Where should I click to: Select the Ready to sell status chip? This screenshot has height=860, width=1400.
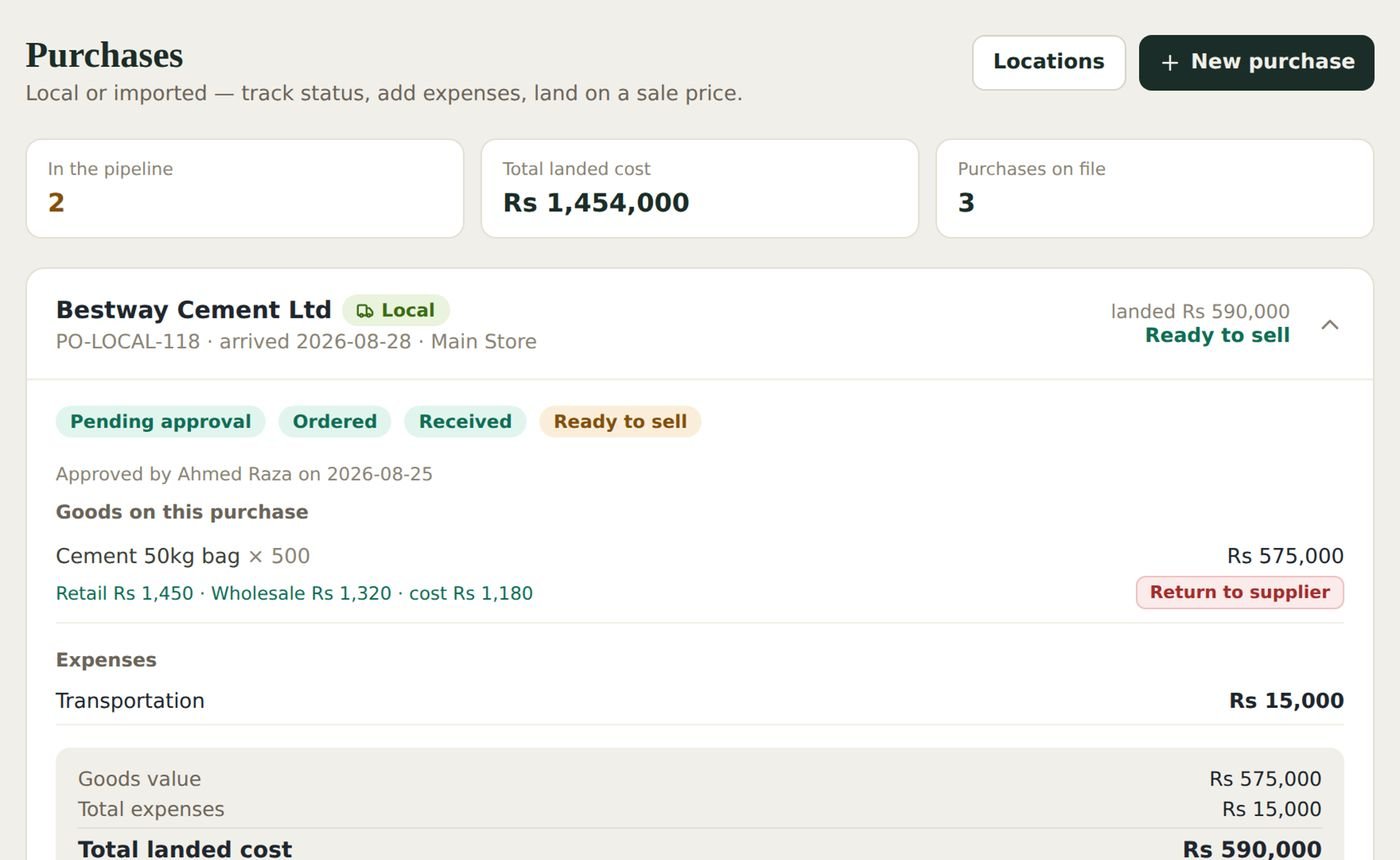[620, 422]
